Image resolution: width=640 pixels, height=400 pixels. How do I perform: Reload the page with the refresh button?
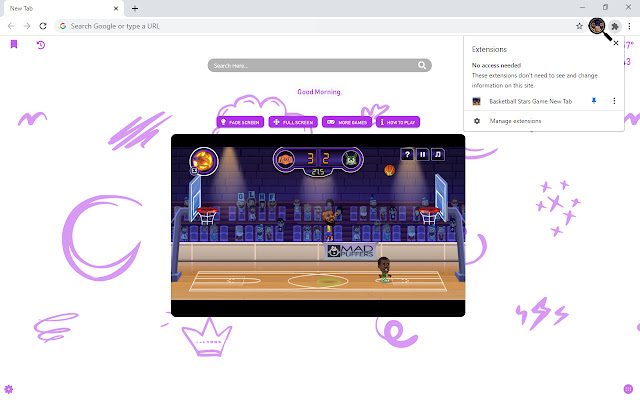43,25
